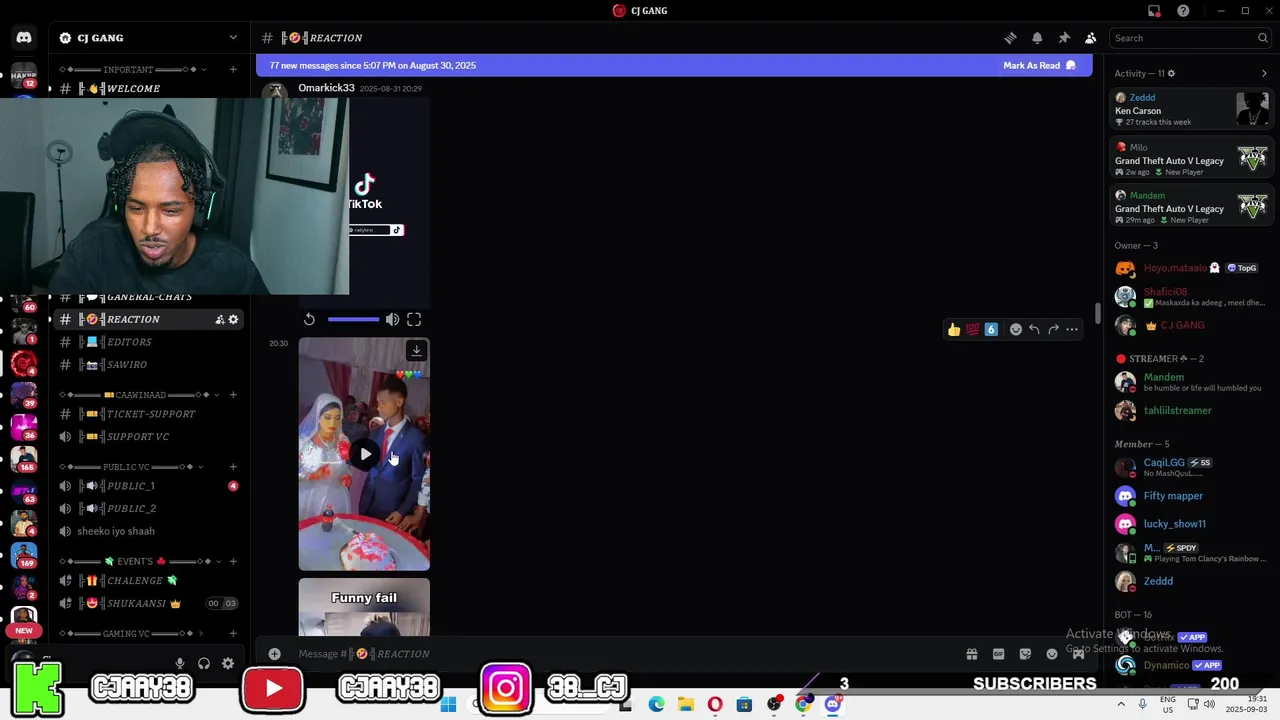Select the REACTION channel
Image resolution: width=1280 pixels, height=720 pixels.
(133, 319)
